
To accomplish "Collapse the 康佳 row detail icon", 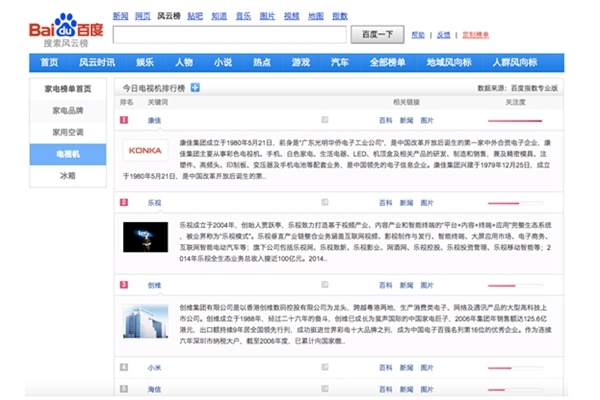I will click(325, 120).
